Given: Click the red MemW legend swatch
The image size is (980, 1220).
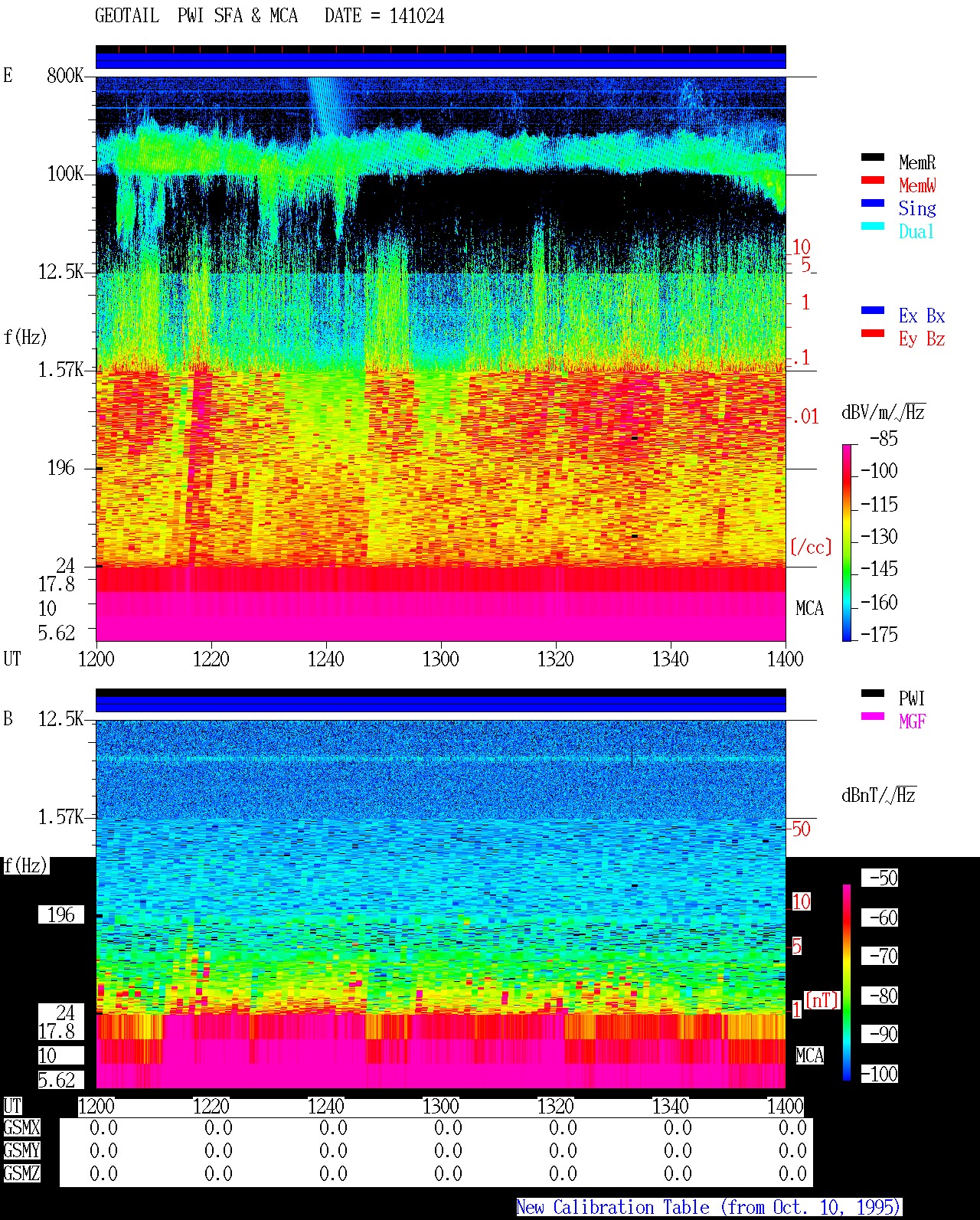Looking at the screenshot, I should point(873,181).
